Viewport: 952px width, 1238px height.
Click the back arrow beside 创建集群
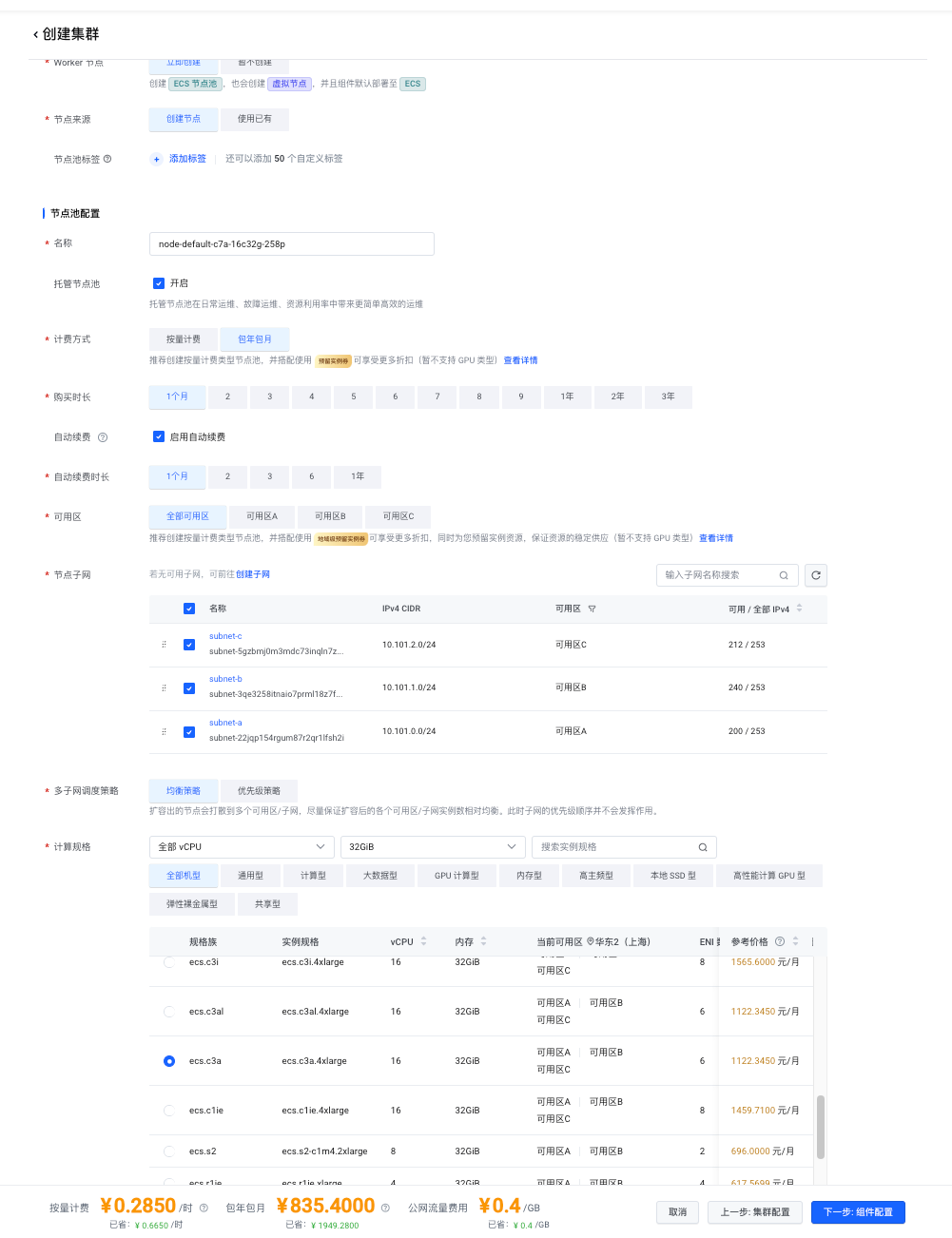35,35
